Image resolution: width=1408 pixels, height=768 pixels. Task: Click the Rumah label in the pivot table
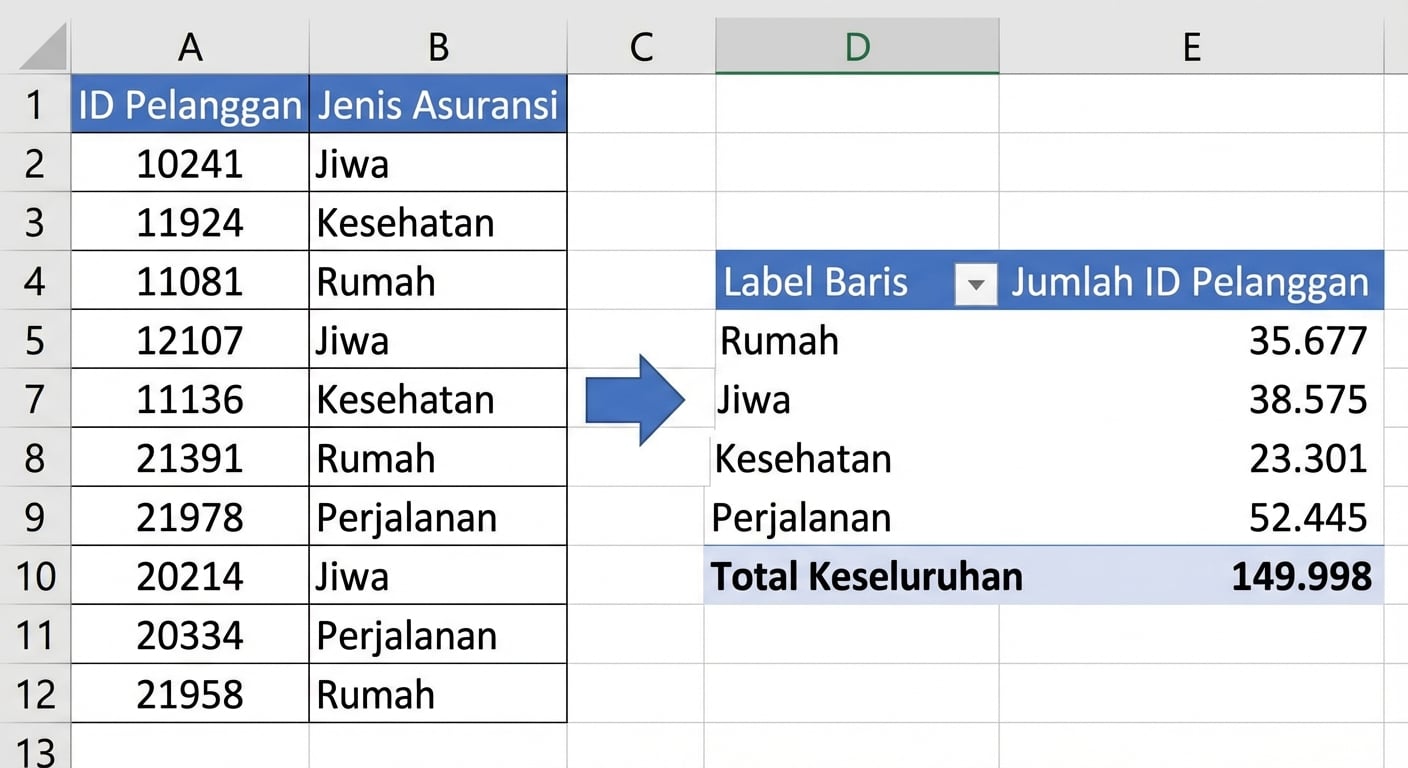[779, 340]
